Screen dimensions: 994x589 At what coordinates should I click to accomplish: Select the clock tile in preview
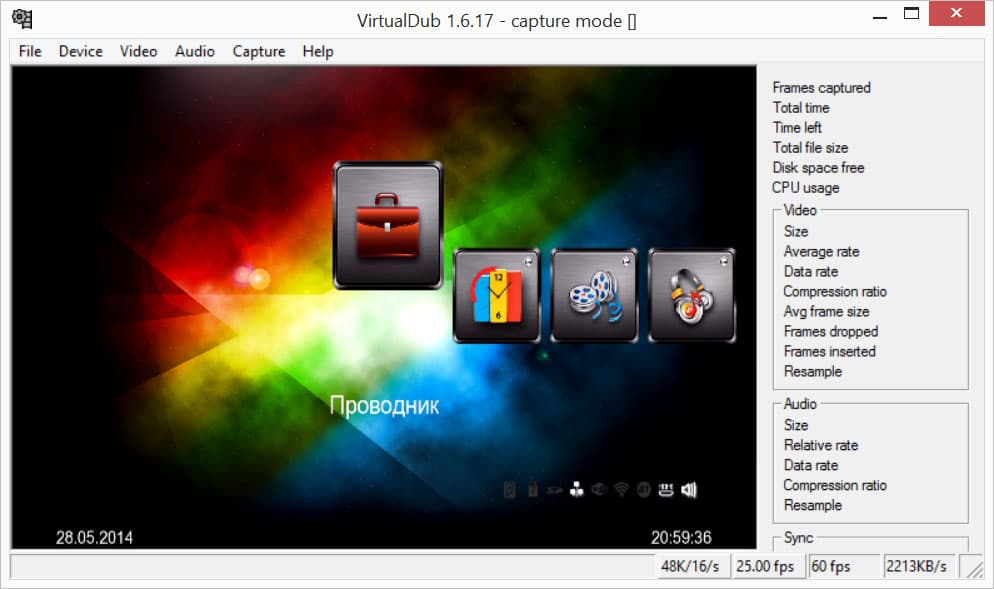pos(497,295)
